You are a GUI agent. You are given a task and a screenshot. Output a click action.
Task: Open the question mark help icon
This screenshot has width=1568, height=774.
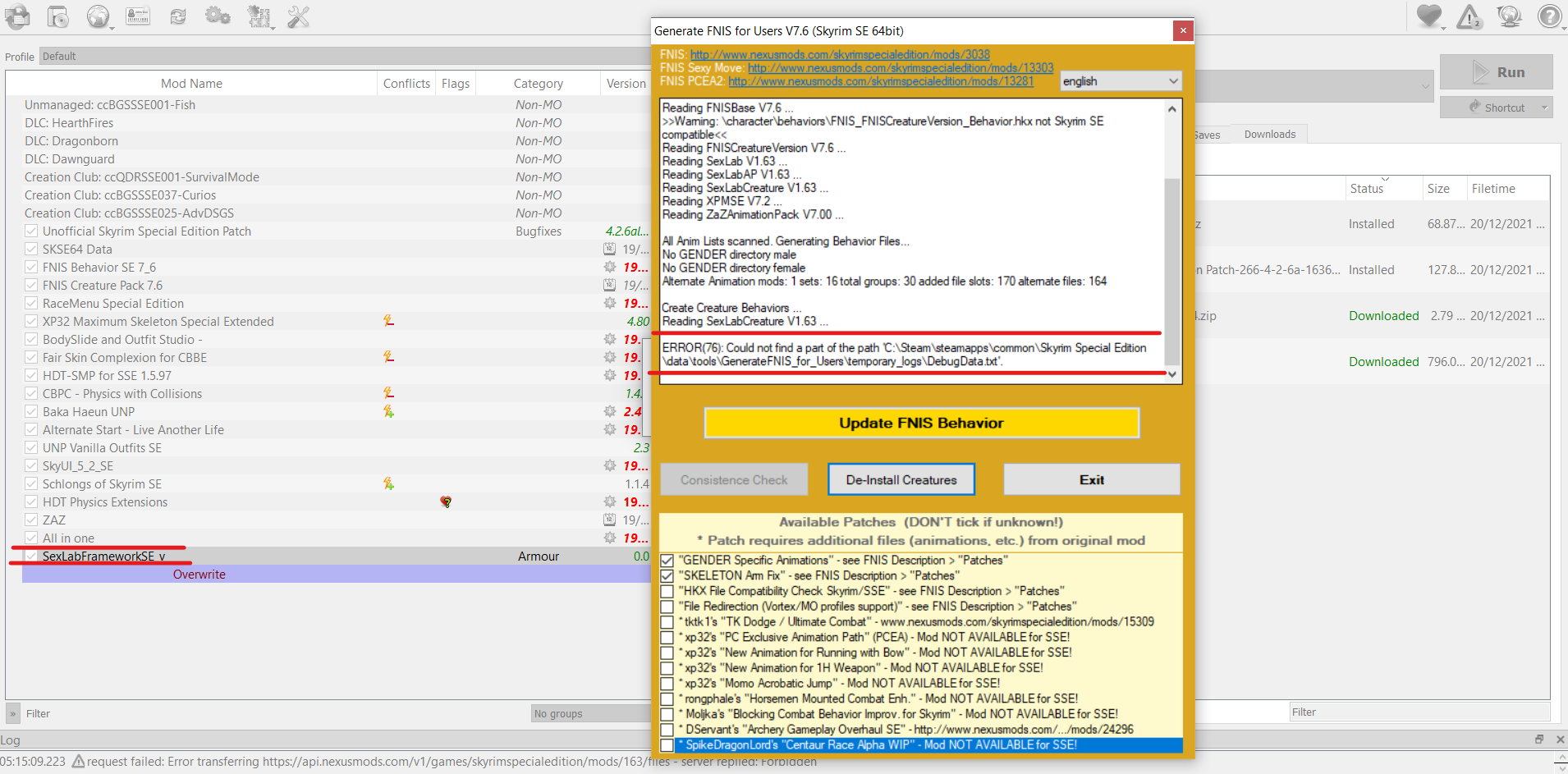(x=1550, y=16)
